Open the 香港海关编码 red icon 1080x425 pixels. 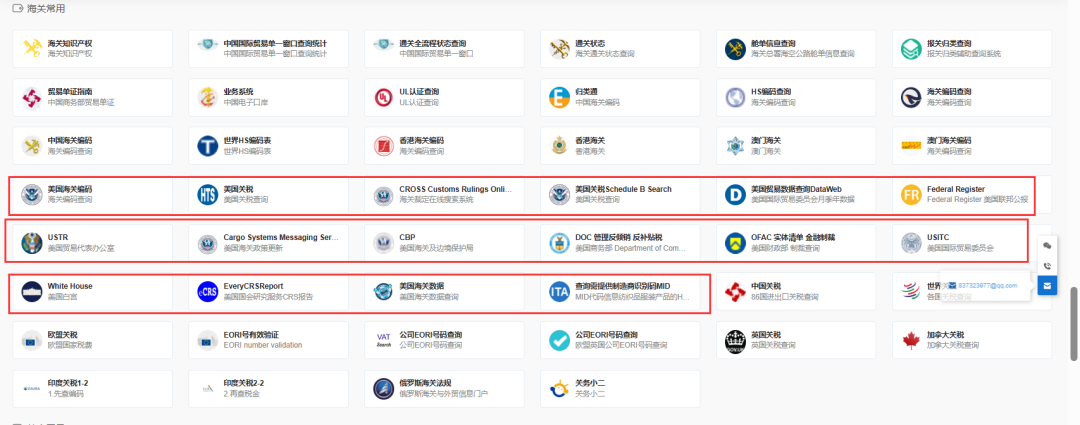(384, 146)
